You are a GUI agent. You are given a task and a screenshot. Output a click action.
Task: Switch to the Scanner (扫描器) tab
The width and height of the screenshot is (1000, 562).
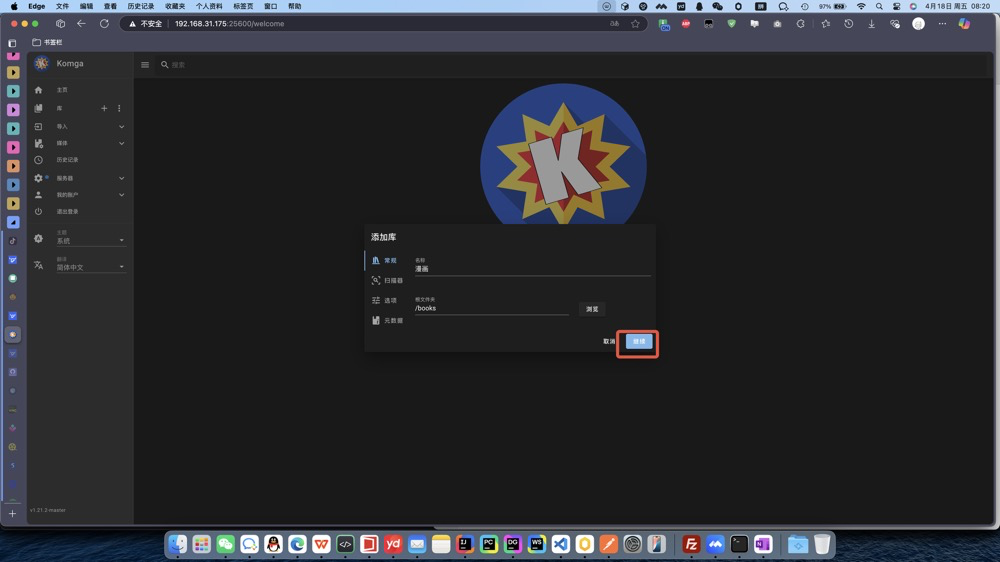click(x=386, y=281)
